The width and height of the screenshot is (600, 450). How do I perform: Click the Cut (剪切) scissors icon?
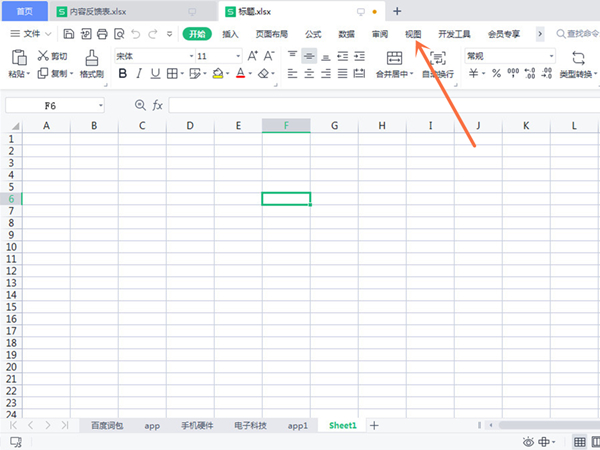tap(43, 56)
